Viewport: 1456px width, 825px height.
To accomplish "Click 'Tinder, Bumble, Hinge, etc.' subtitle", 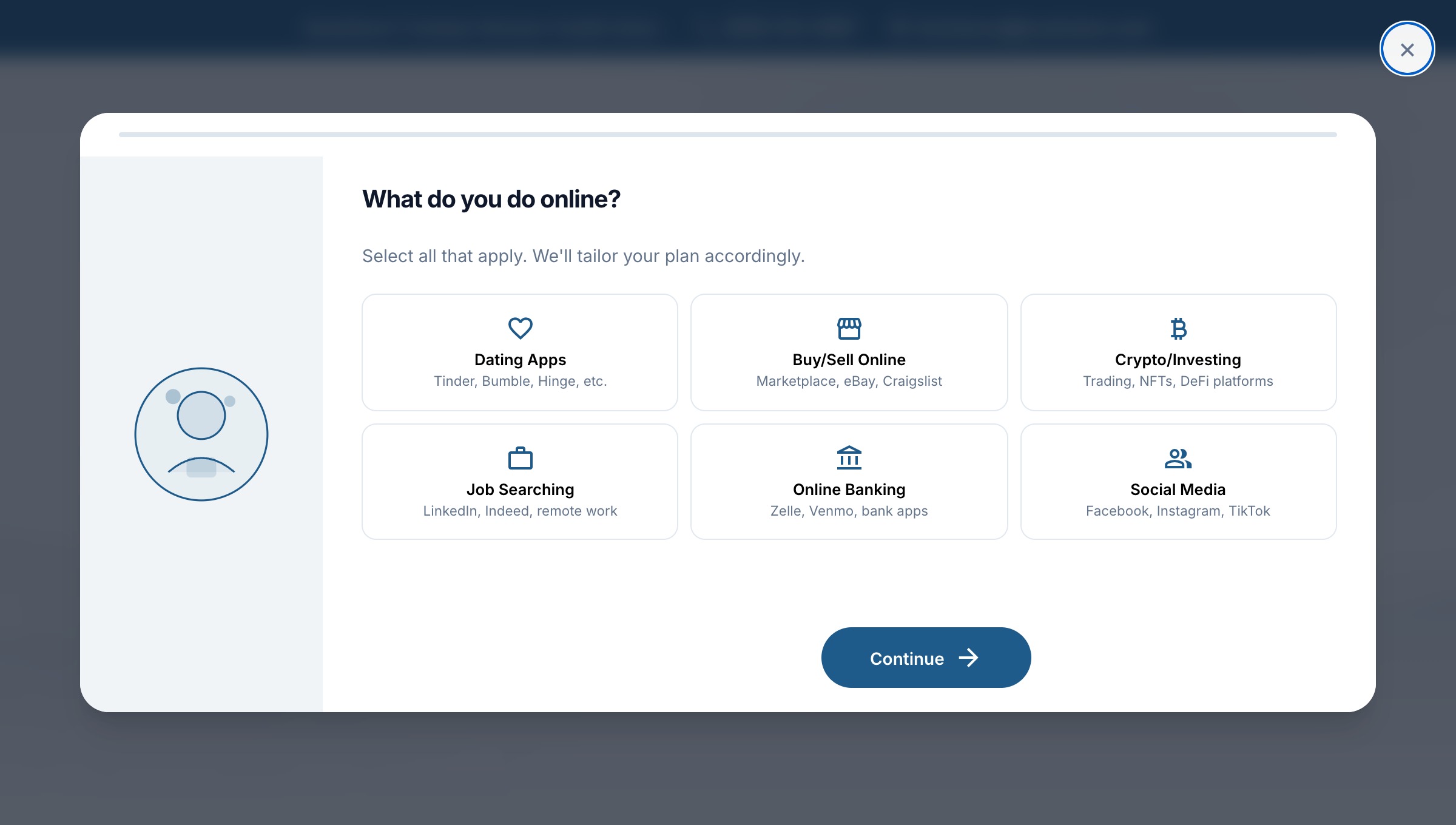I will (x=520, y=381).
